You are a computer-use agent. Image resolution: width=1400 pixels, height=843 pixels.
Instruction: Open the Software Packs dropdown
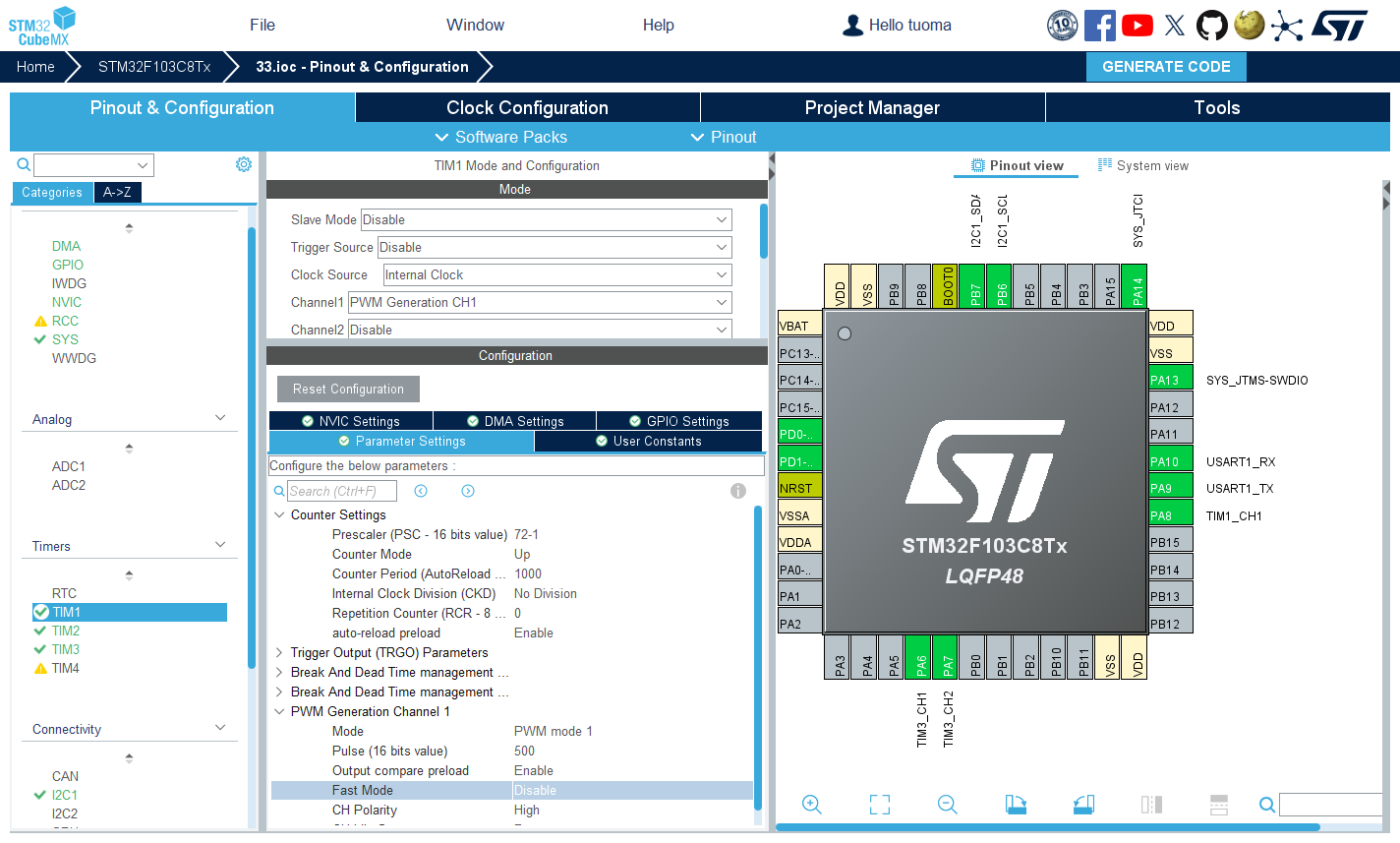coord(500,137)
